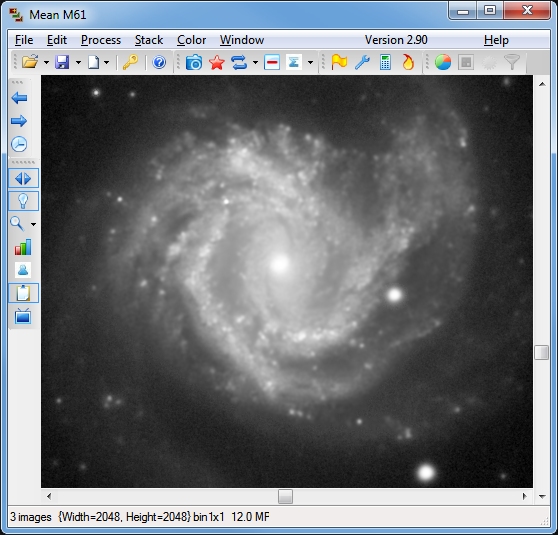Image resolution: width=558 pixels, height=535 pixels.
Task: Click the red star icon
Action: [x=217, y=63]
